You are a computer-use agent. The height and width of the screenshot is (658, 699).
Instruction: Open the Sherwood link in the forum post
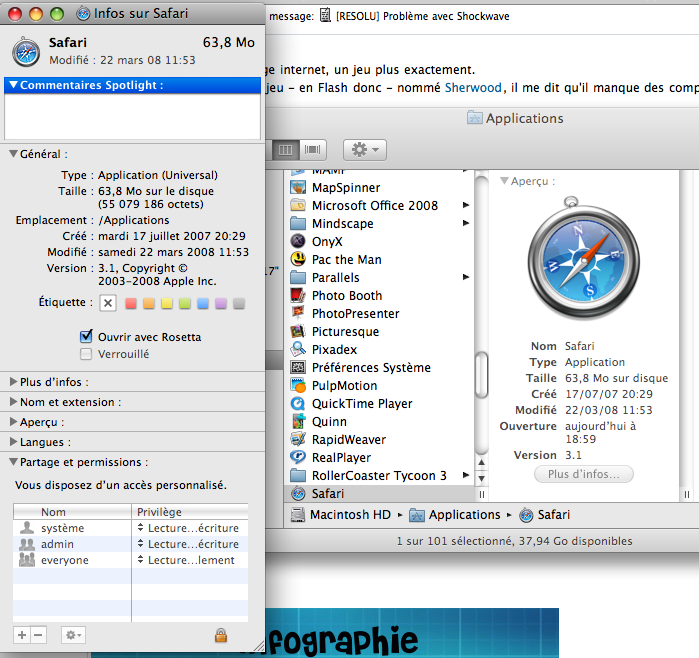coord(473,87)
